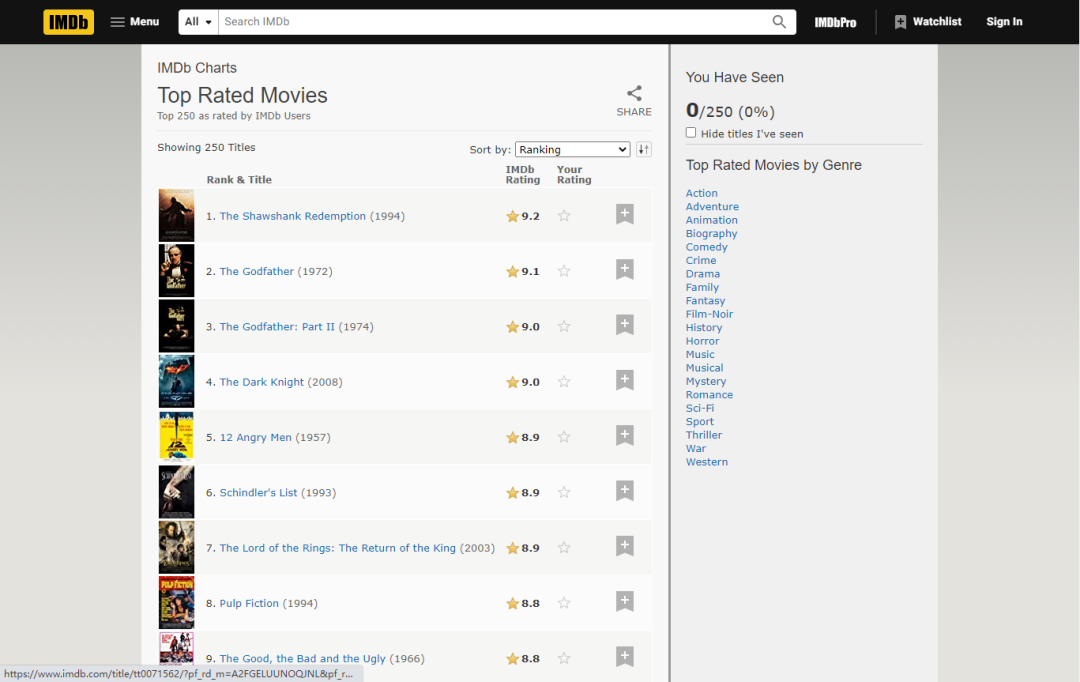The width and height of the screenshot is (1080, 682).
Task: Add The Godfather (1972) to watchlist
Action: (625, 269)
